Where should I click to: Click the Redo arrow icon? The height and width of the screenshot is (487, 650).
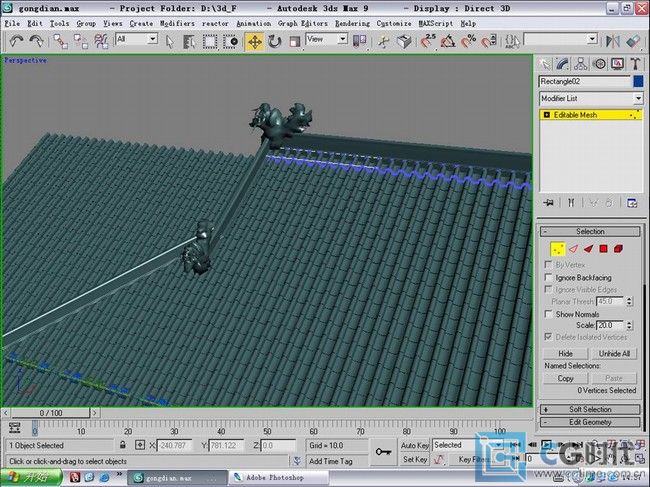[36, 41]
